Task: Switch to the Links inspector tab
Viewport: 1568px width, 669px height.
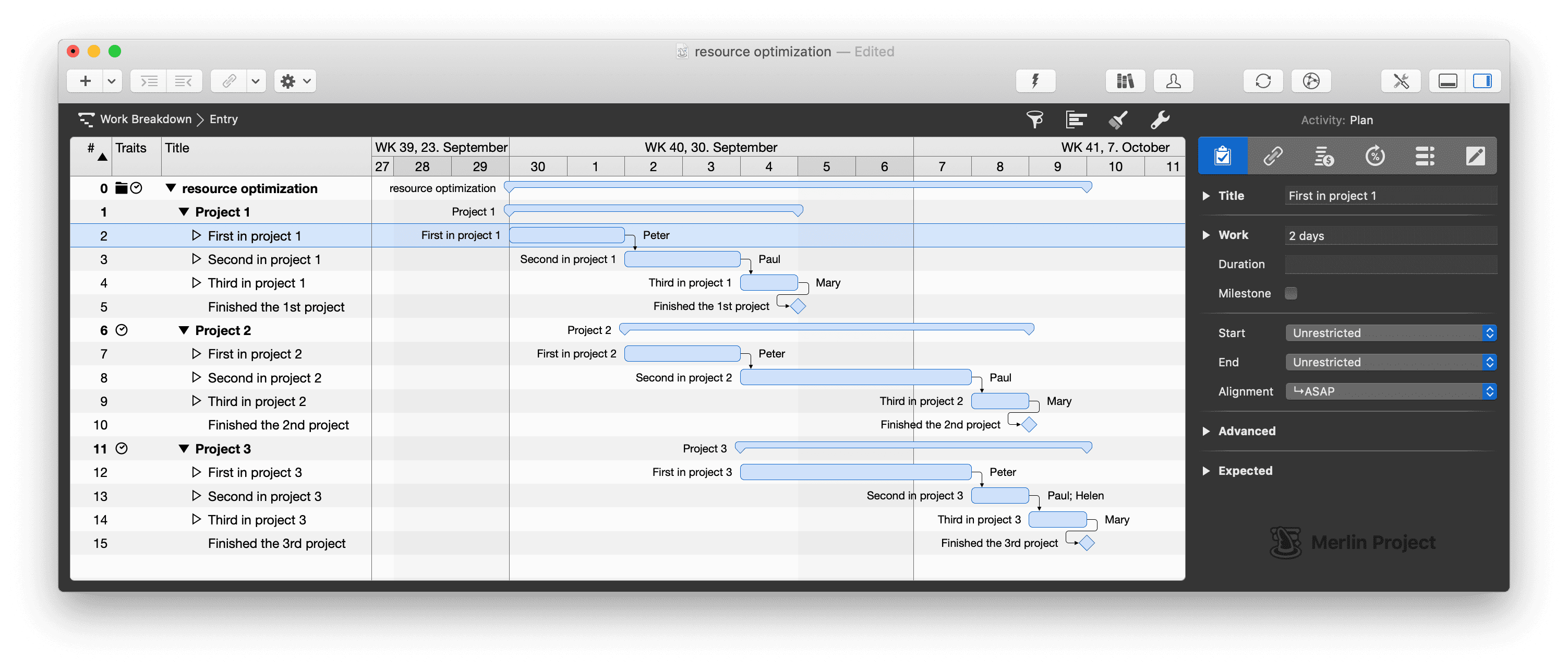Action: click(1273, 156)
